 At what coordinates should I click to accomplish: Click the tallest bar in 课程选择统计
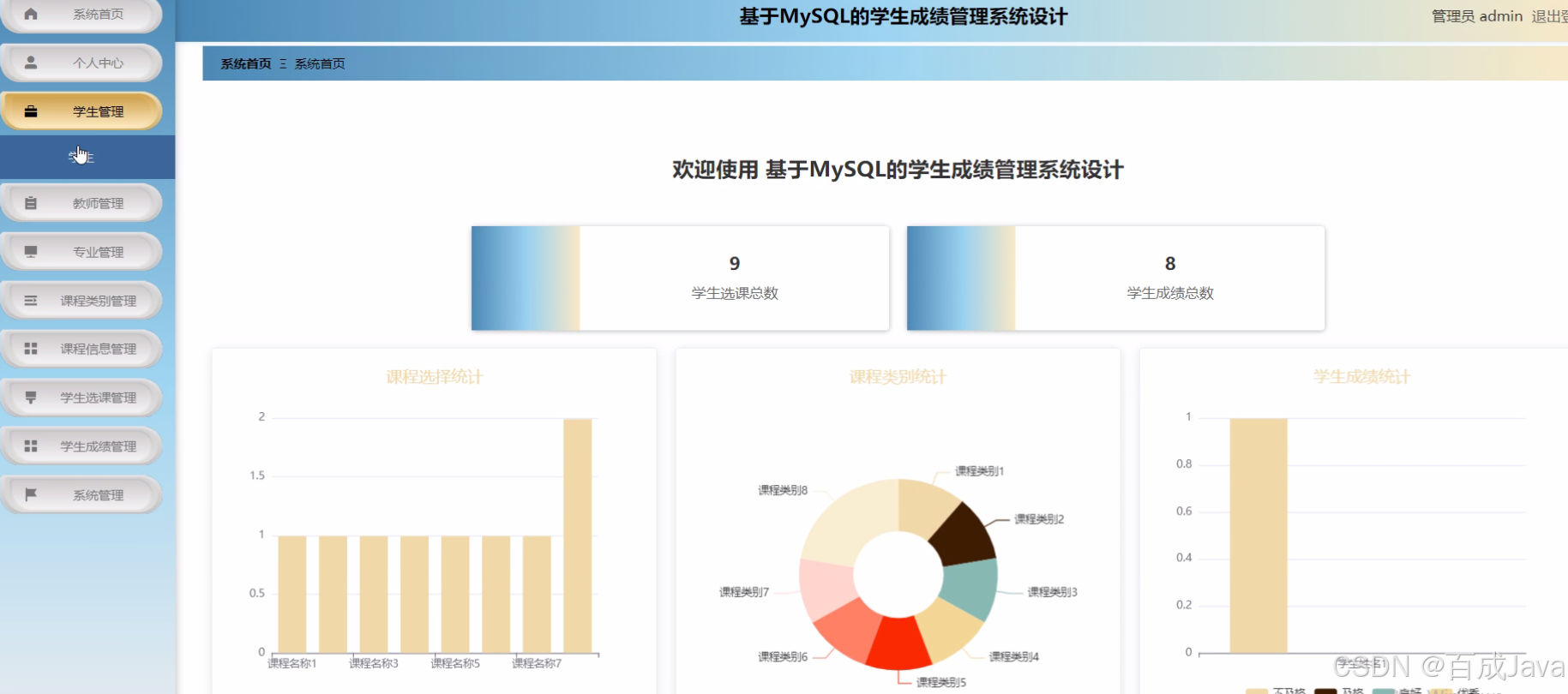[x=578, y=535]
